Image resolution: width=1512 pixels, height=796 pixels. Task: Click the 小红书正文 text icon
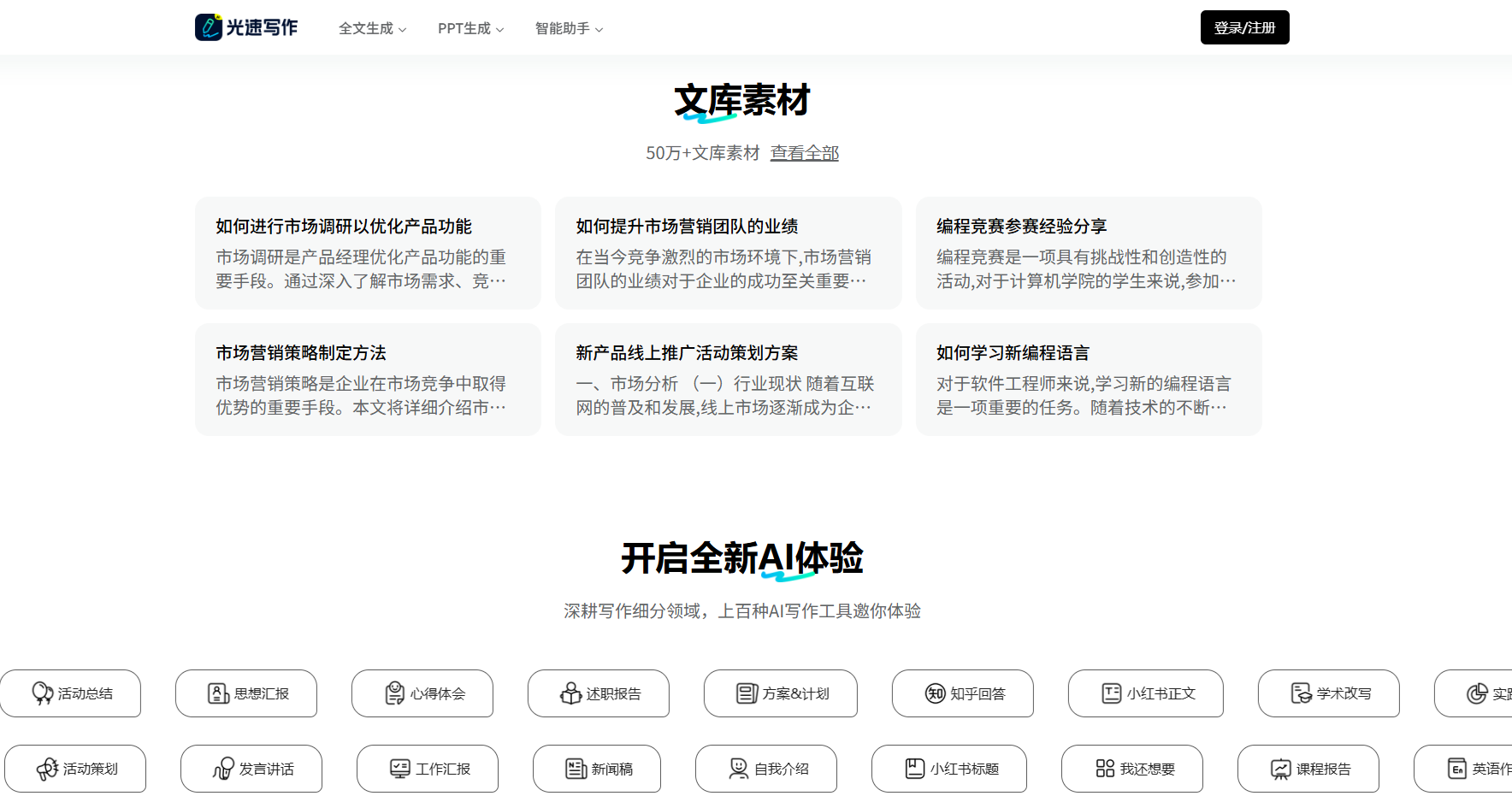click(x=1111, y=693)
